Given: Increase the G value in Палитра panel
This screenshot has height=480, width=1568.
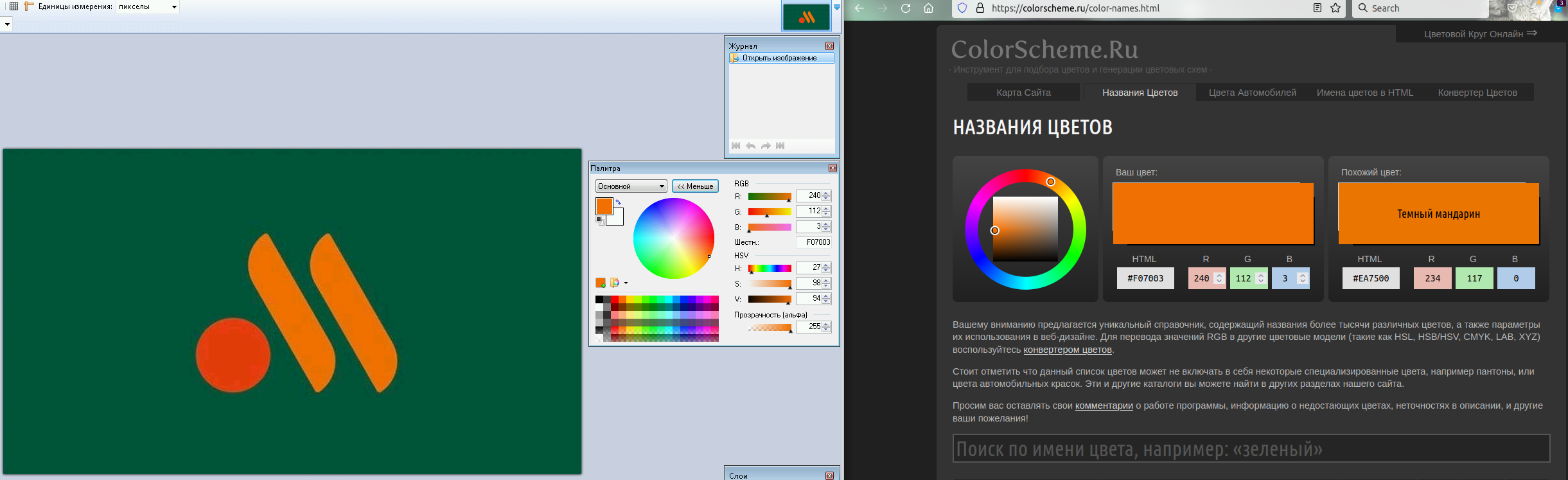Looking at the screenshot, I should (x=827, y=208).
